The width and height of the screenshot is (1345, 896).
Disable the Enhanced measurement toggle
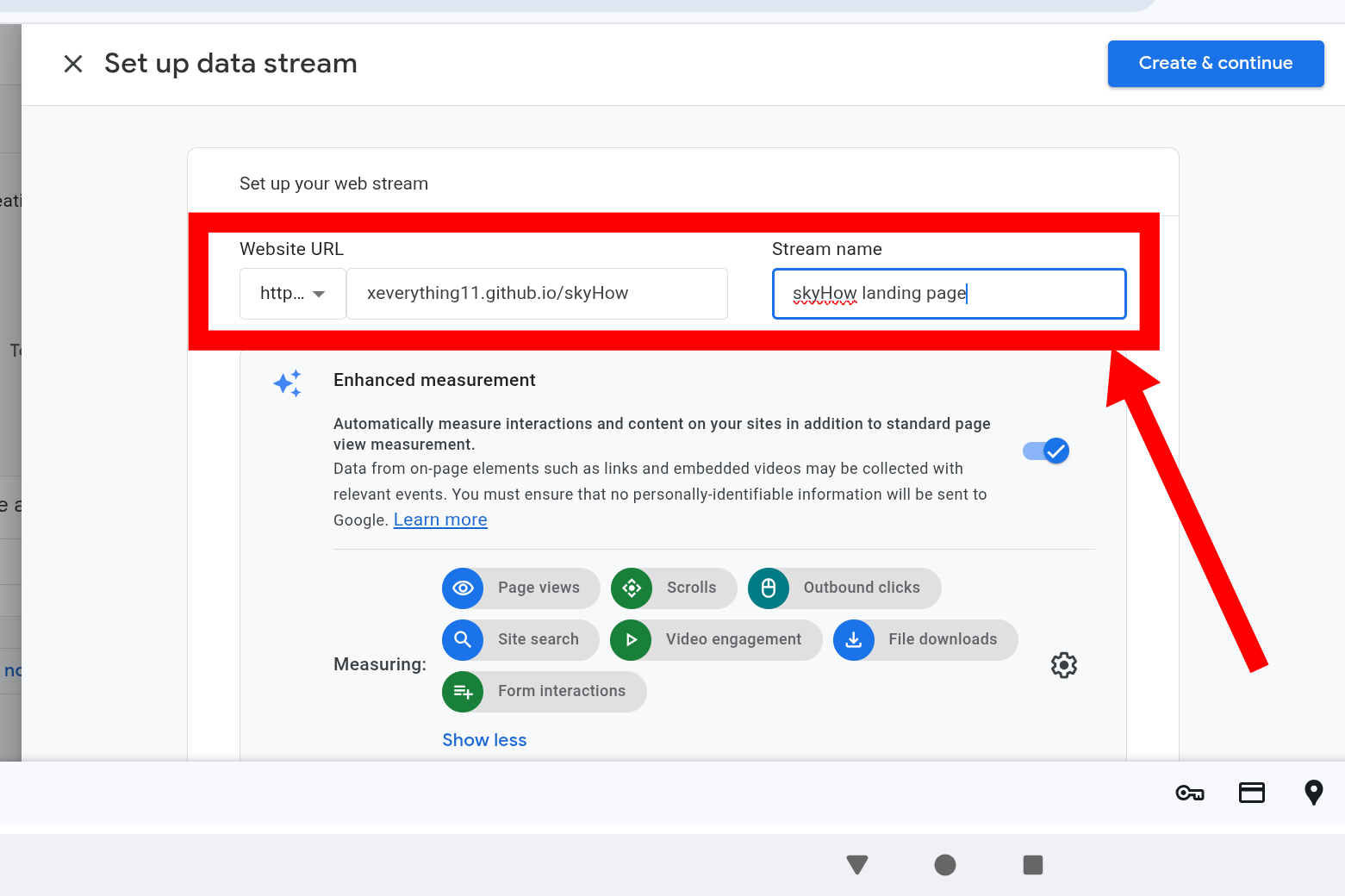click(1046, 451)
